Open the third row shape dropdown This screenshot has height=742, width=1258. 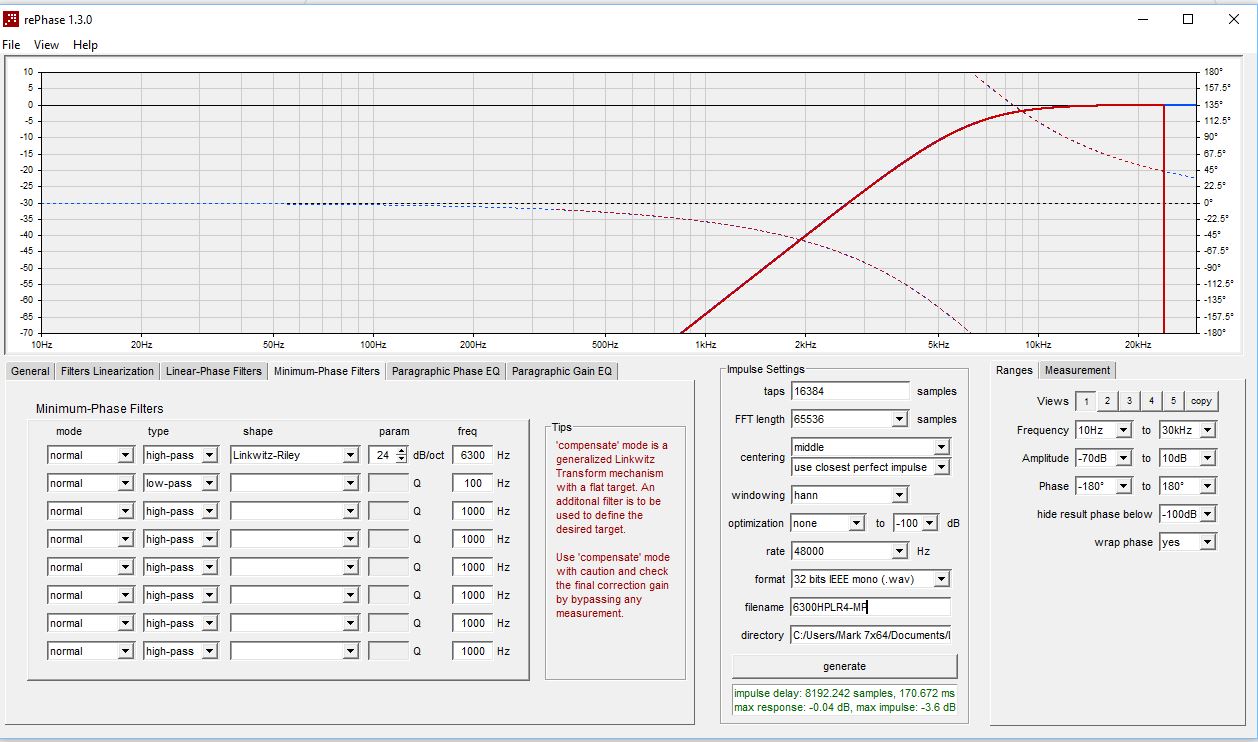[x=294, y=511]
